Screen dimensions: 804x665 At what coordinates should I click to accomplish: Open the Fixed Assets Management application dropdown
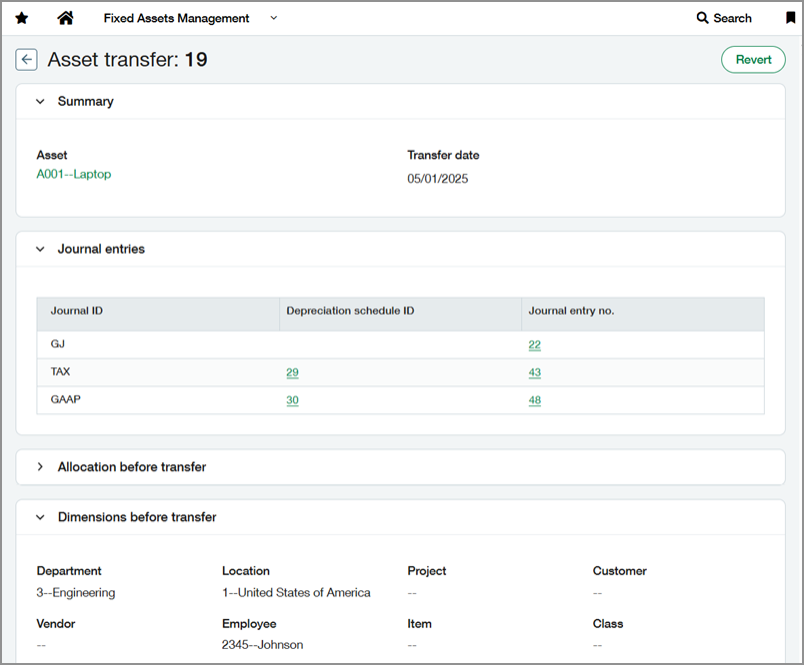tap(272, 17)
